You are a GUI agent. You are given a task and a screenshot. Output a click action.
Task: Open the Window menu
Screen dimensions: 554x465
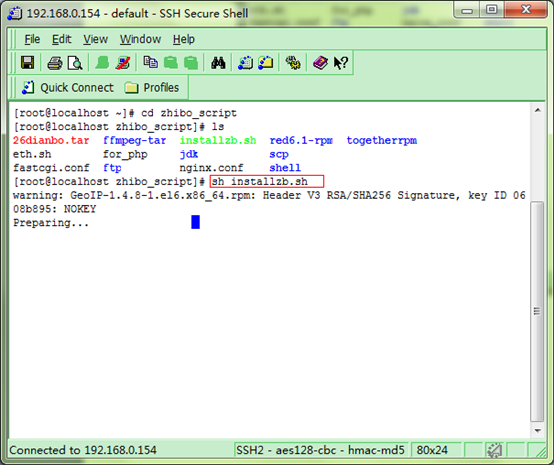[140, 39]
